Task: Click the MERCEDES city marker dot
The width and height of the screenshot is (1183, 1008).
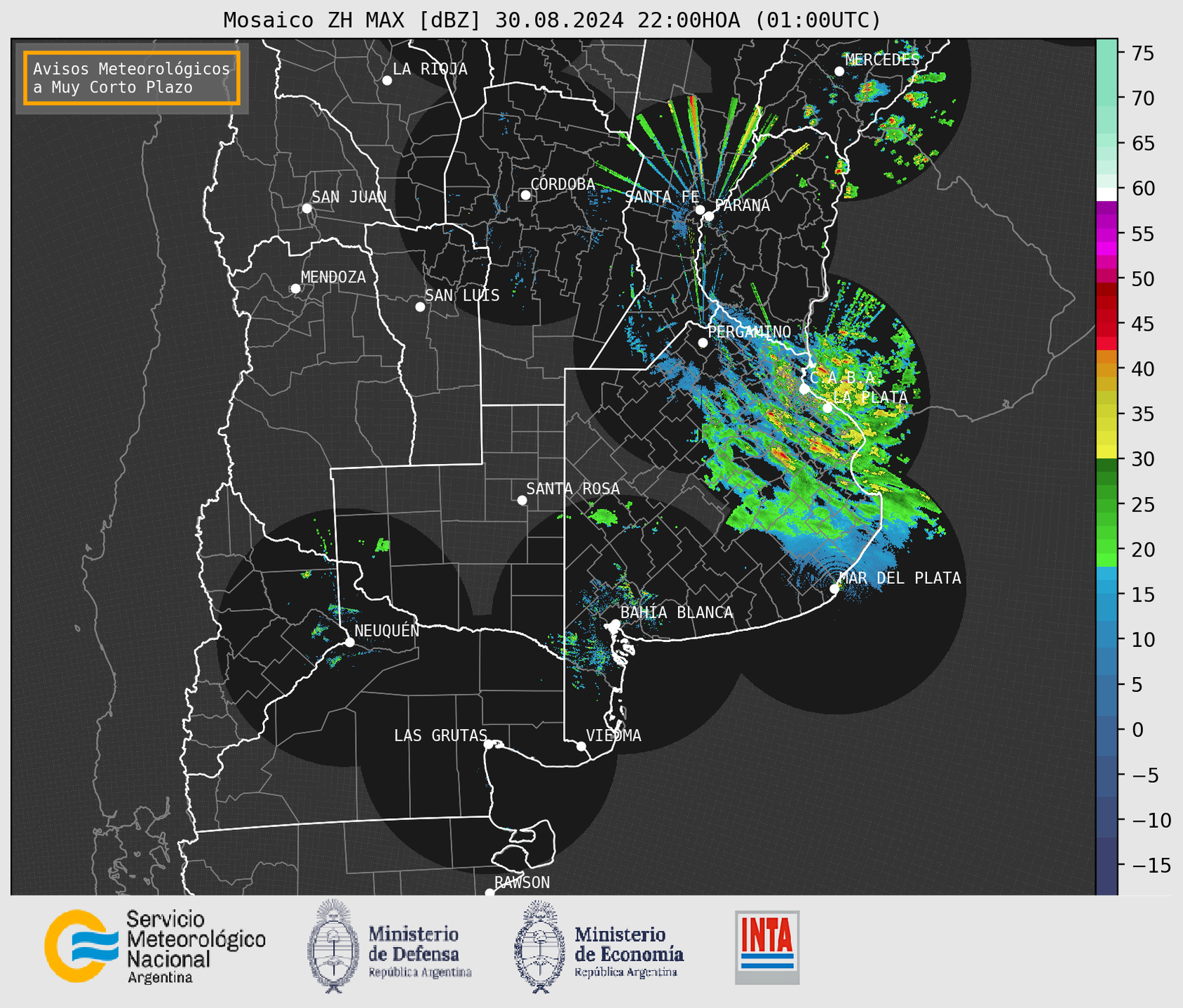Action: 839,71
